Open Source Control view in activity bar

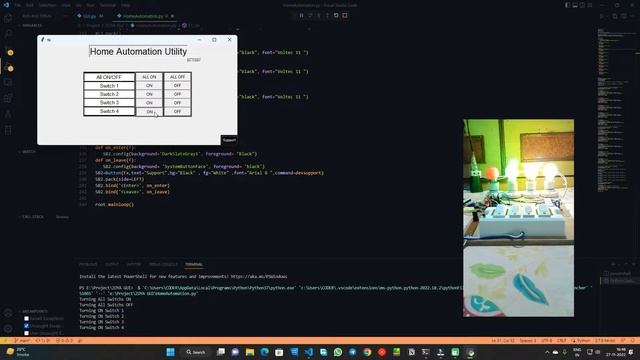[x=8, y=51]
